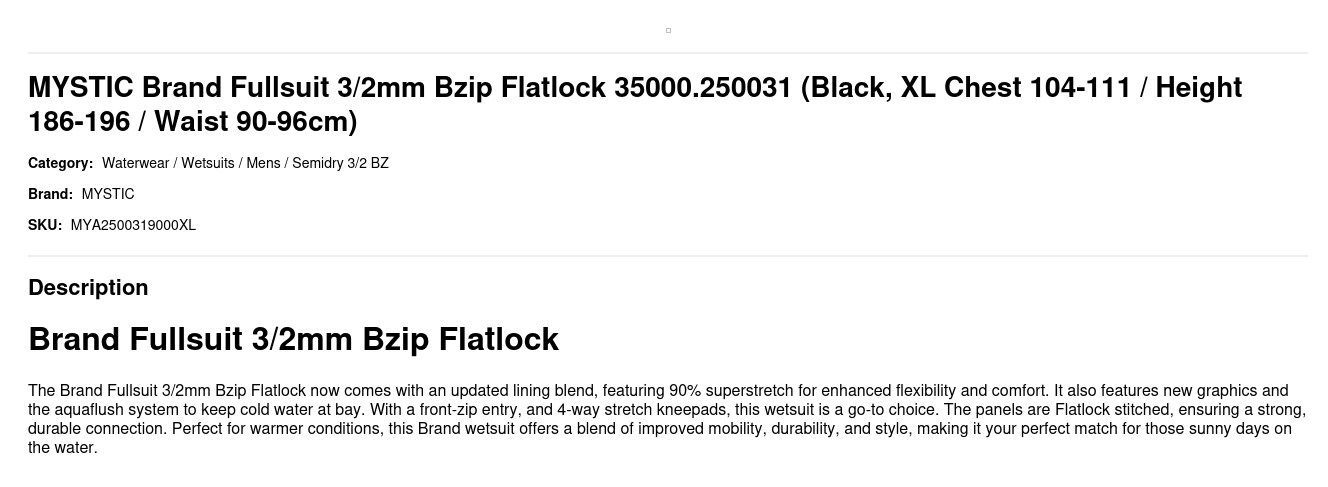
Task: Click the Brand Fullsuit 3/2mm Bzip Flatlock subheading
Action: (x=293, y=339)
